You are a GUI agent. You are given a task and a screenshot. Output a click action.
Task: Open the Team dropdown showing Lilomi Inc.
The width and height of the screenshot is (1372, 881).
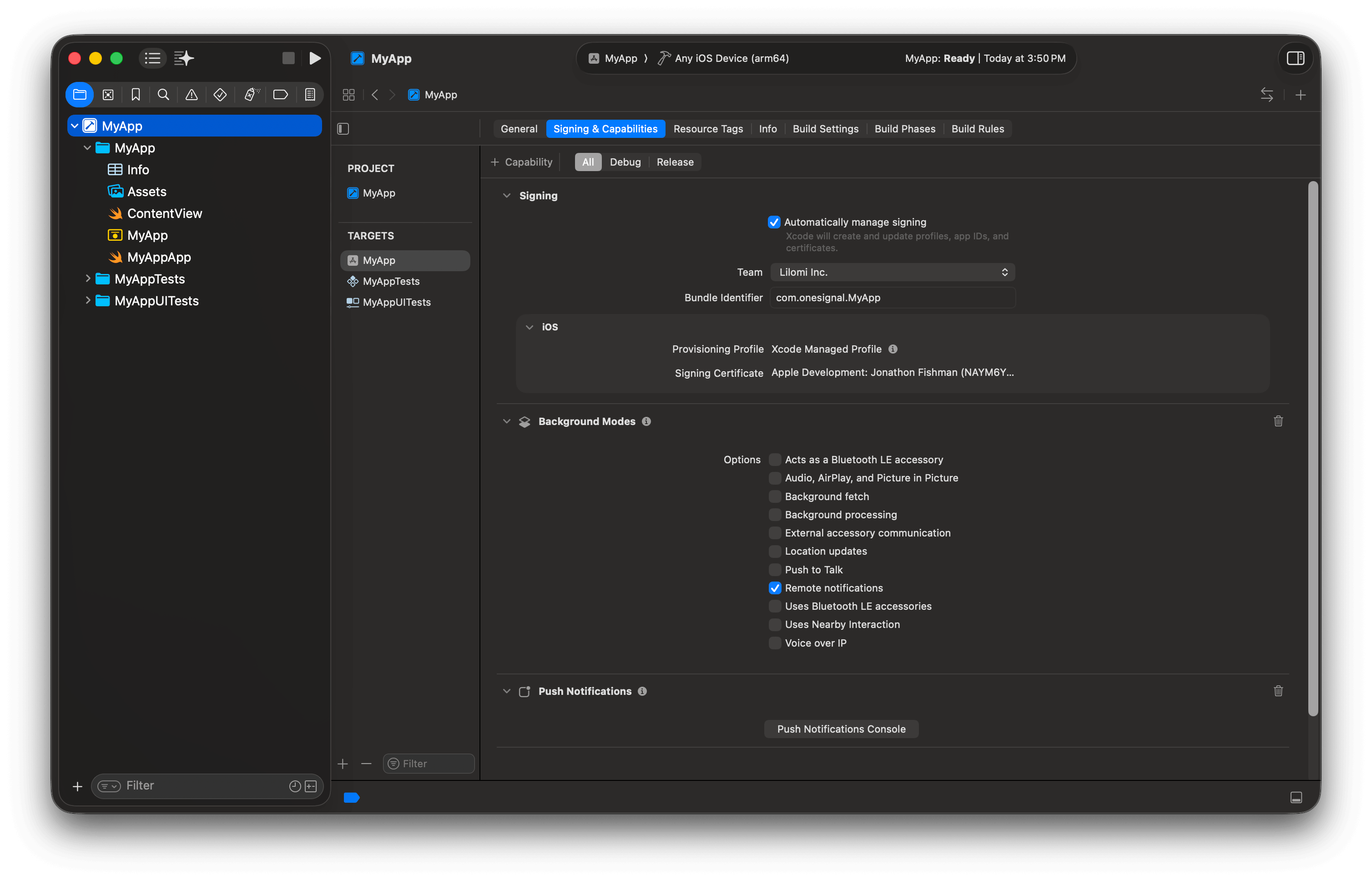pyautogui.click(x=892, y=272)
